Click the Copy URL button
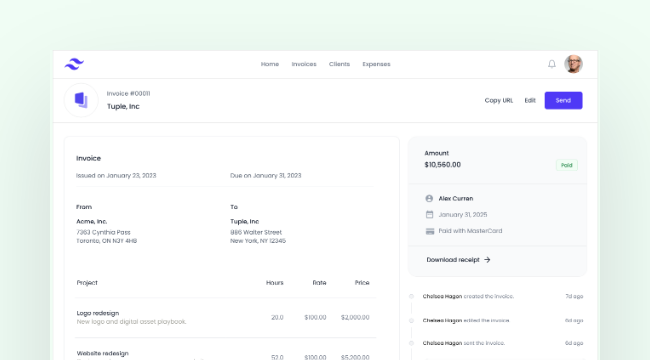Viewport: 650px width, 360px height. [x=499, y=100]
